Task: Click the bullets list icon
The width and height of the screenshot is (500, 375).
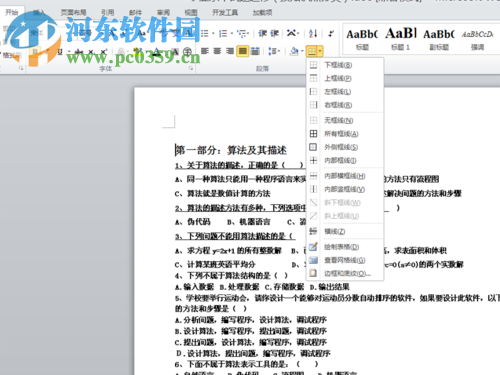Action: click(204, 34)
